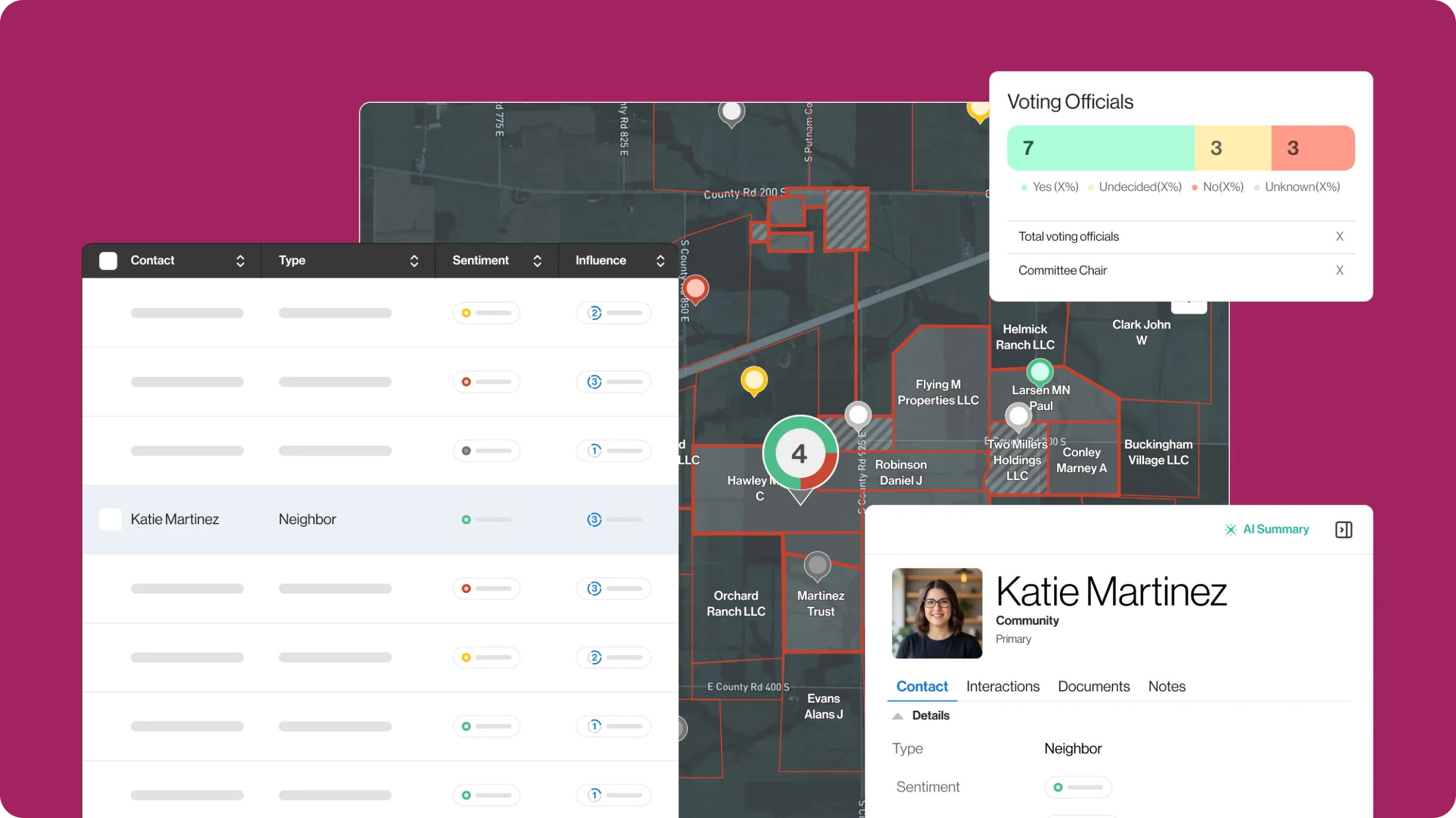The width and height of the screenshot is (1456, 818).
Task: Switch to the Documents tab
Action: click(1094, 687)
